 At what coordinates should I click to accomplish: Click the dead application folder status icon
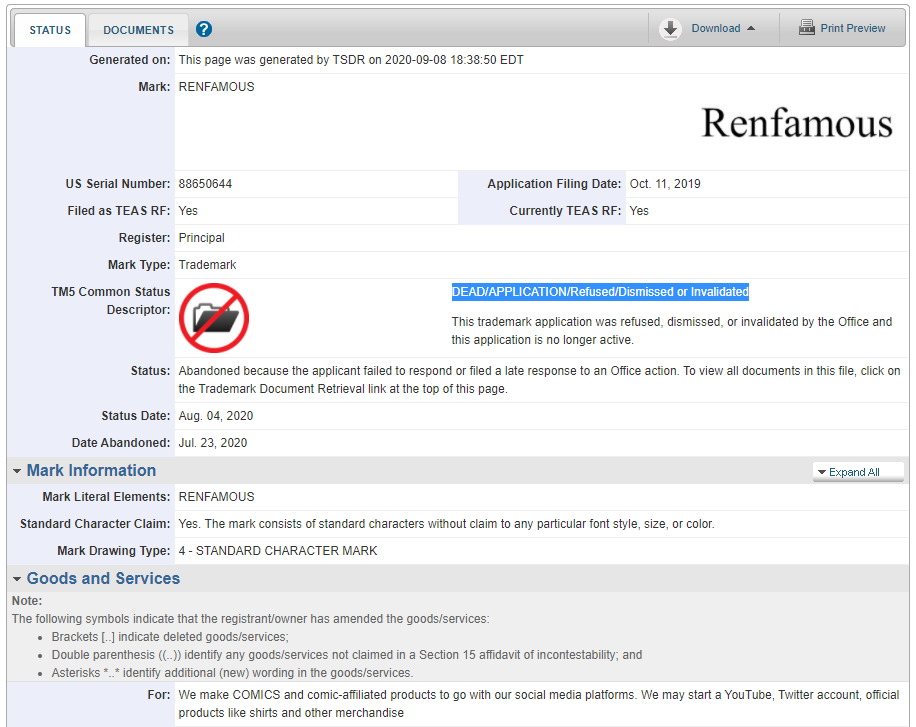pos(214,318)
